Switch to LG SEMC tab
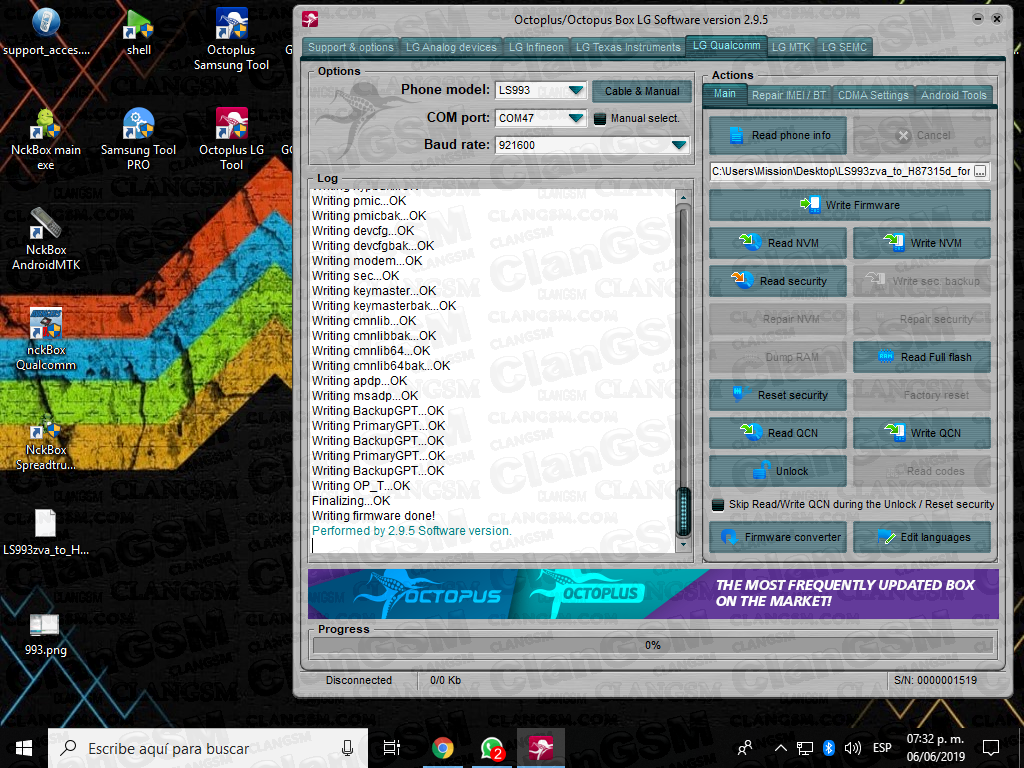1024x768 pixels. (x=844, y=47)
